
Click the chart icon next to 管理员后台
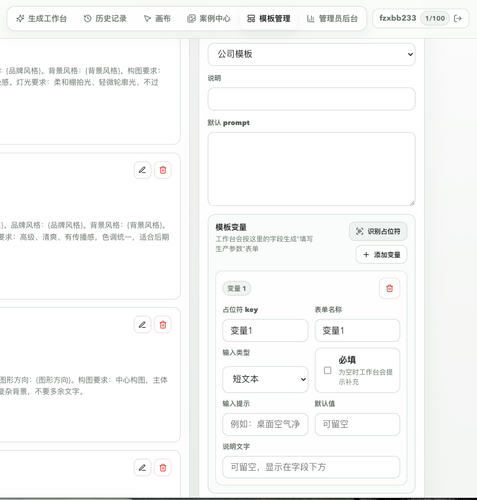pyautogui.click(x=310, y=19)
